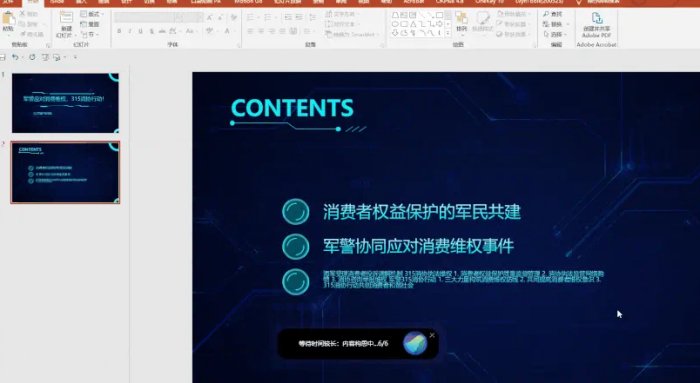Click the Replace button in Editing group

tap(554, 24)
